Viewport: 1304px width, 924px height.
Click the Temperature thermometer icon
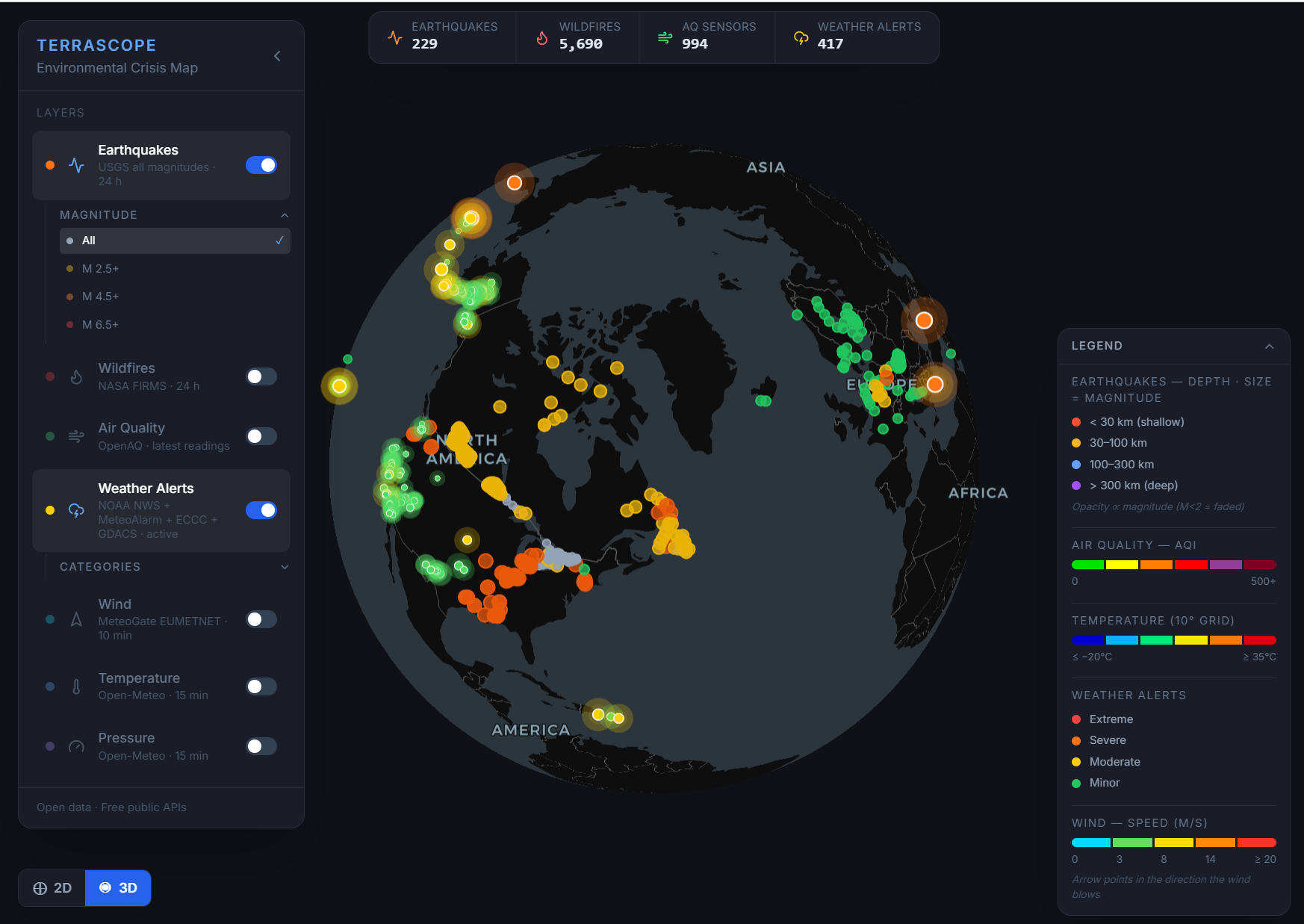click(76, 686)
